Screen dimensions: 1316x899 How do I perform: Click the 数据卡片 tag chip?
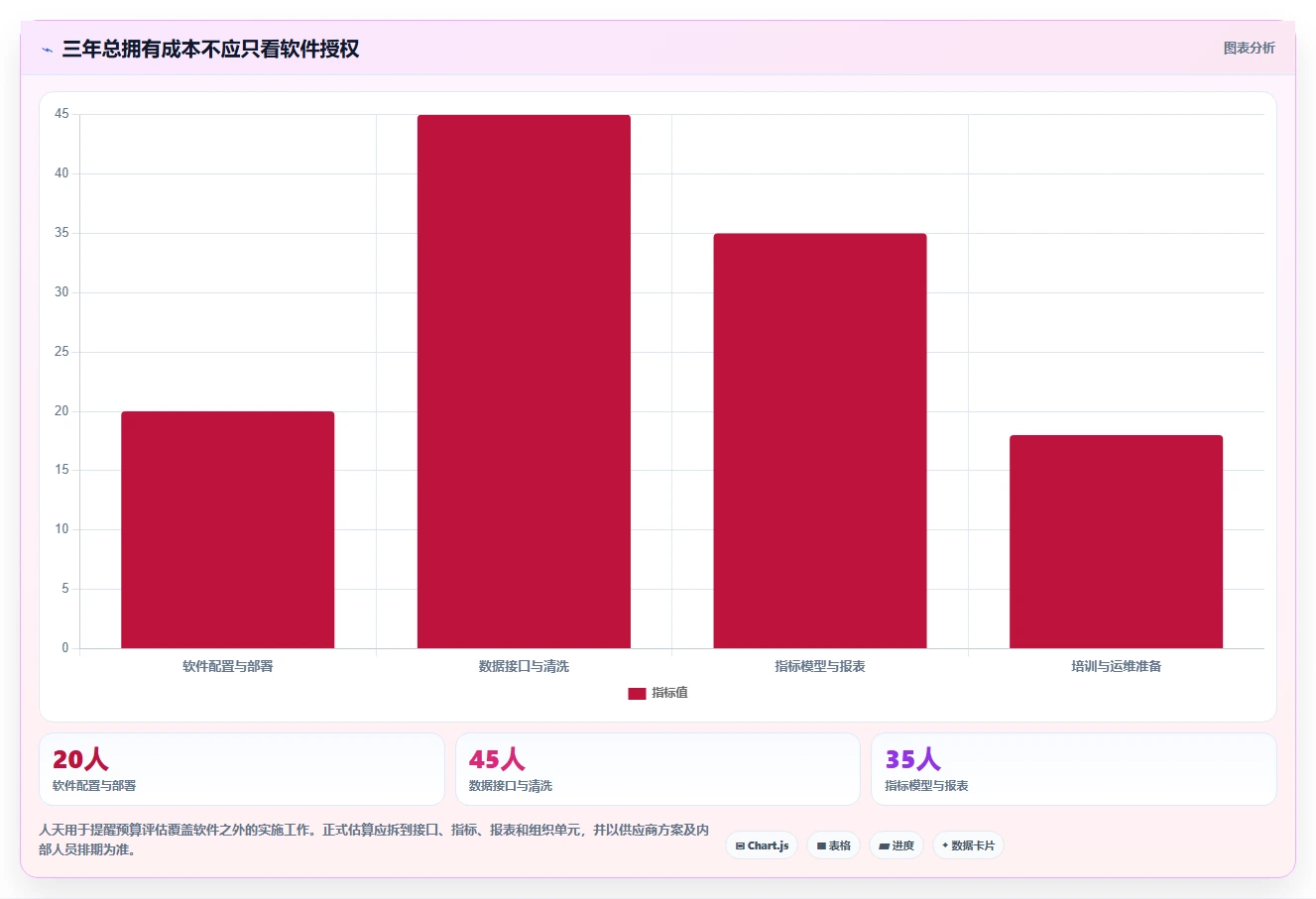(968, 845)
